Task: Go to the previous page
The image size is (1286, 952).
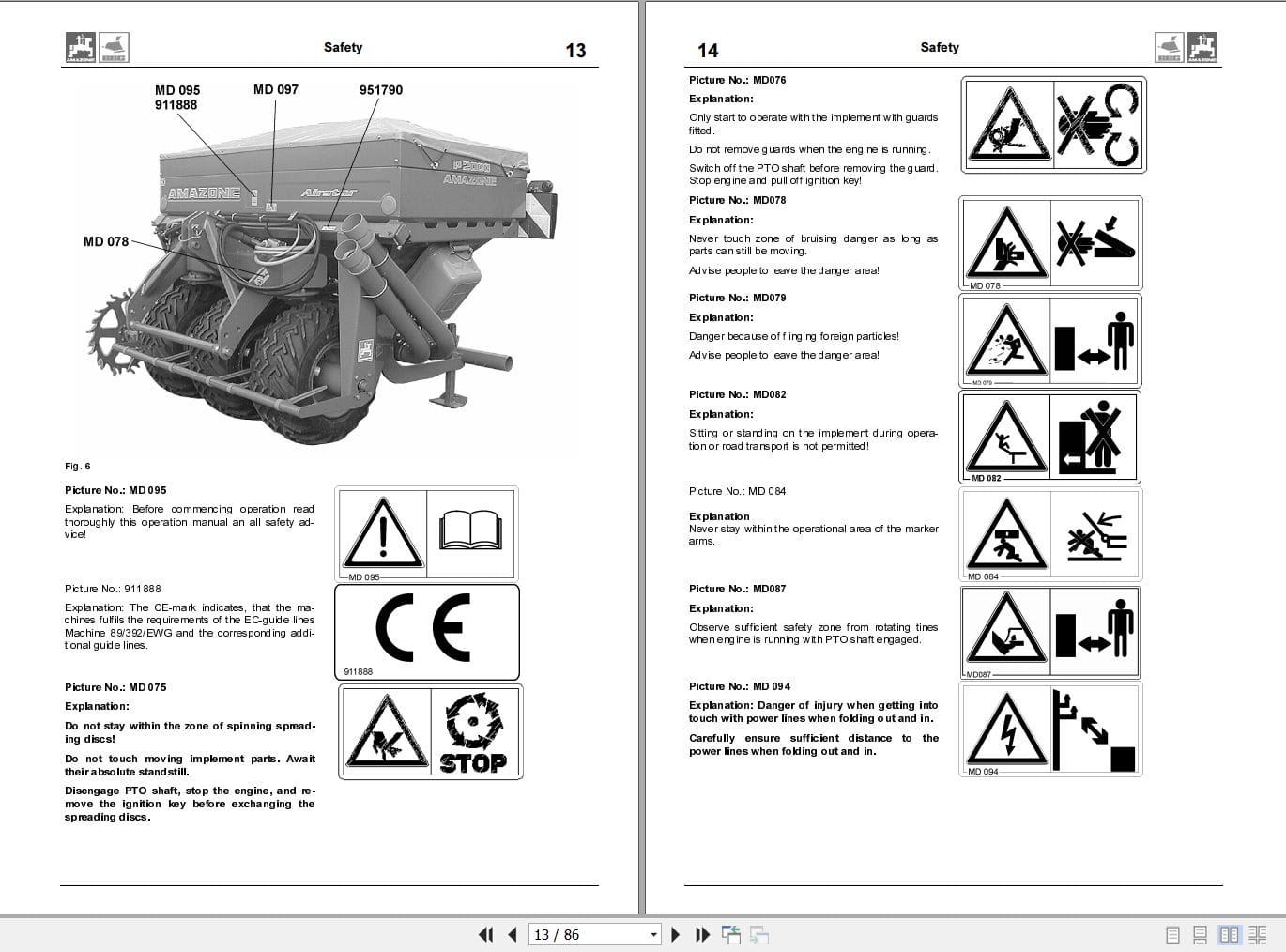Action: (513, 934)
